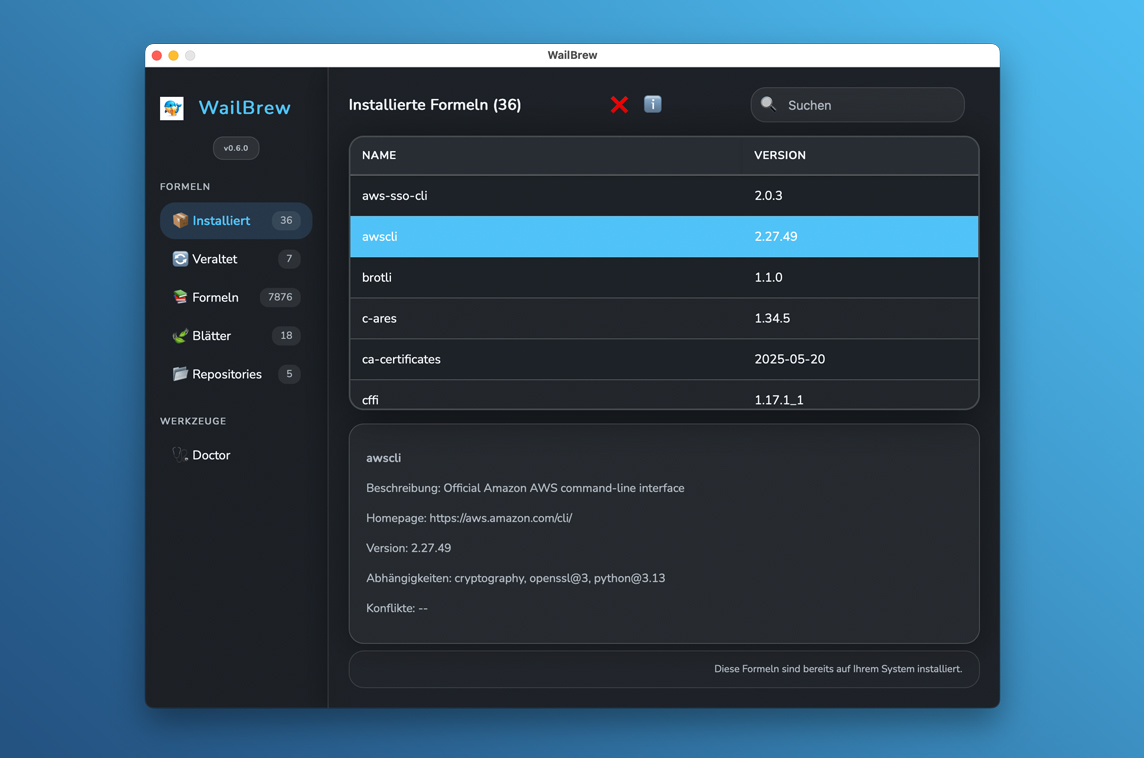Minimize the WailBrew window
Viewport: 1144px width, 758px height.
[x=174, y=55]
